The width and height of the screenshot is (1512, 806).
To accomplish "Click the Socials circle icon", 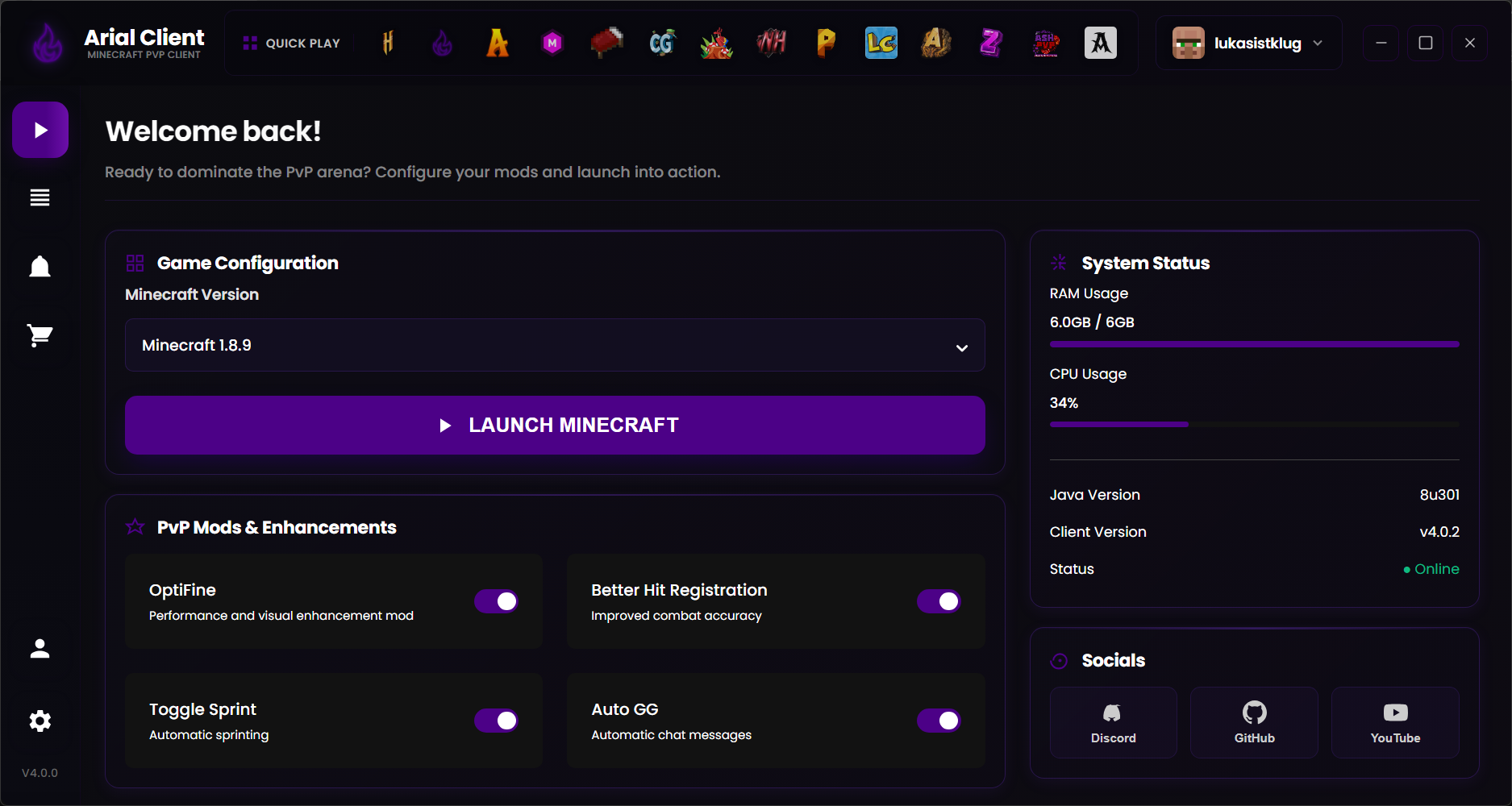I will 1059,661.
